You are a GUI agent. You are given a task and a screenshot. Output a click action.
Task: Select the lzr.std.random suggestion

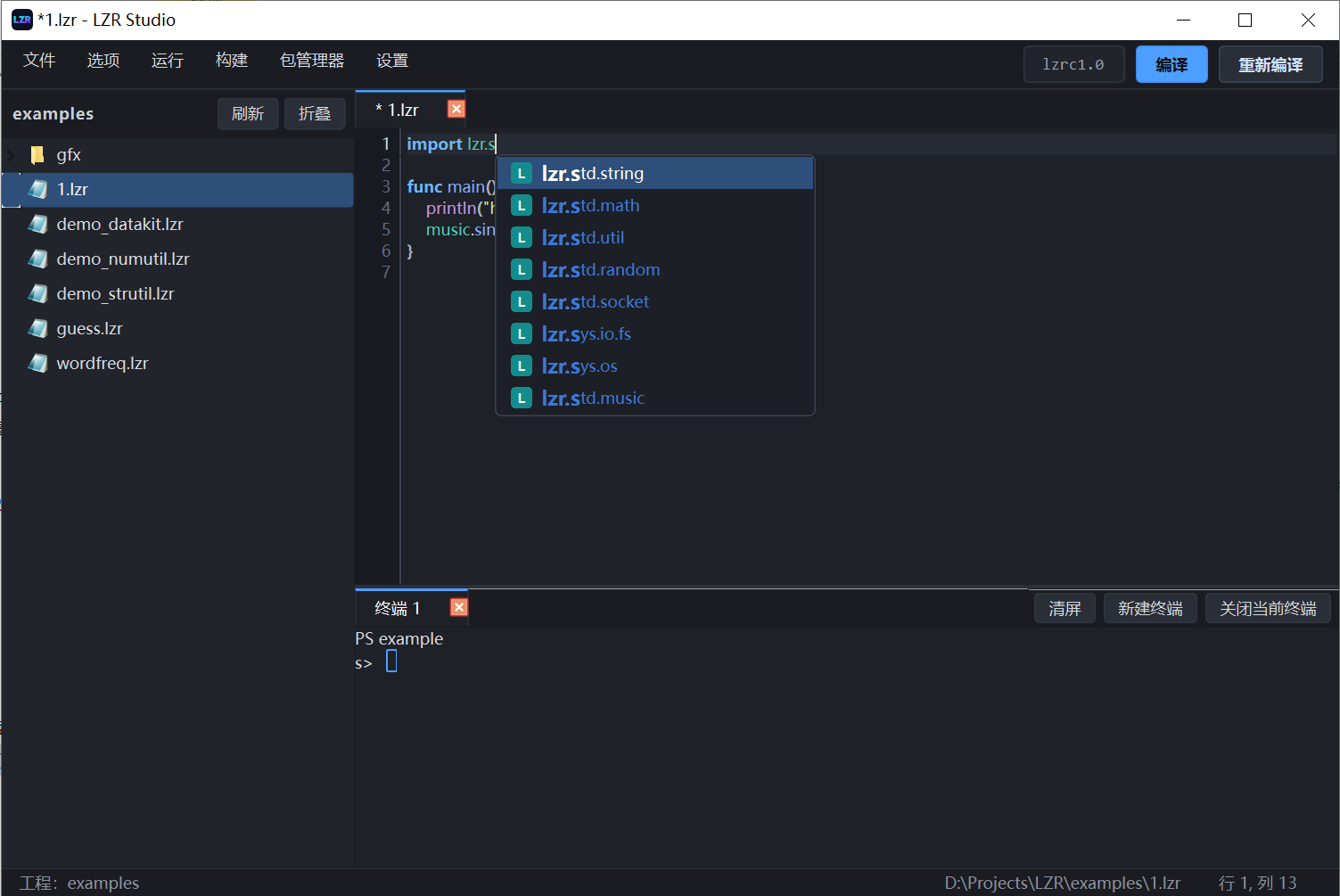[655, 270]
